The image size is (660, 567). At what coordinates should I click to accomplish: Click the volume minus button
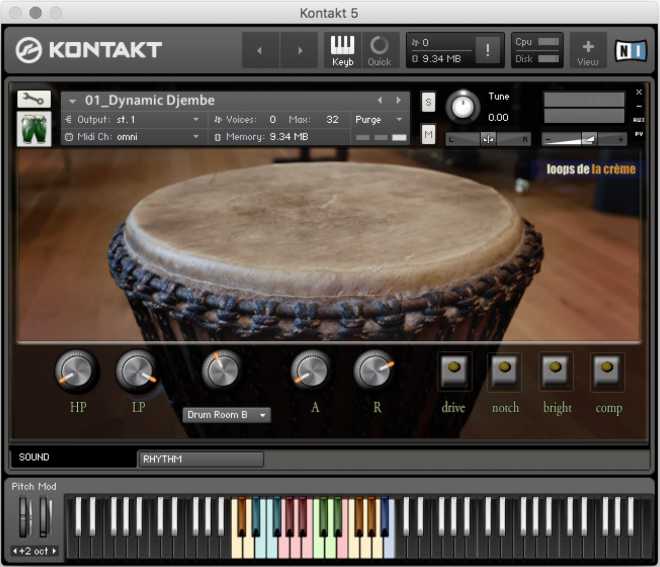pyautogui.click(x=548, y=139)
